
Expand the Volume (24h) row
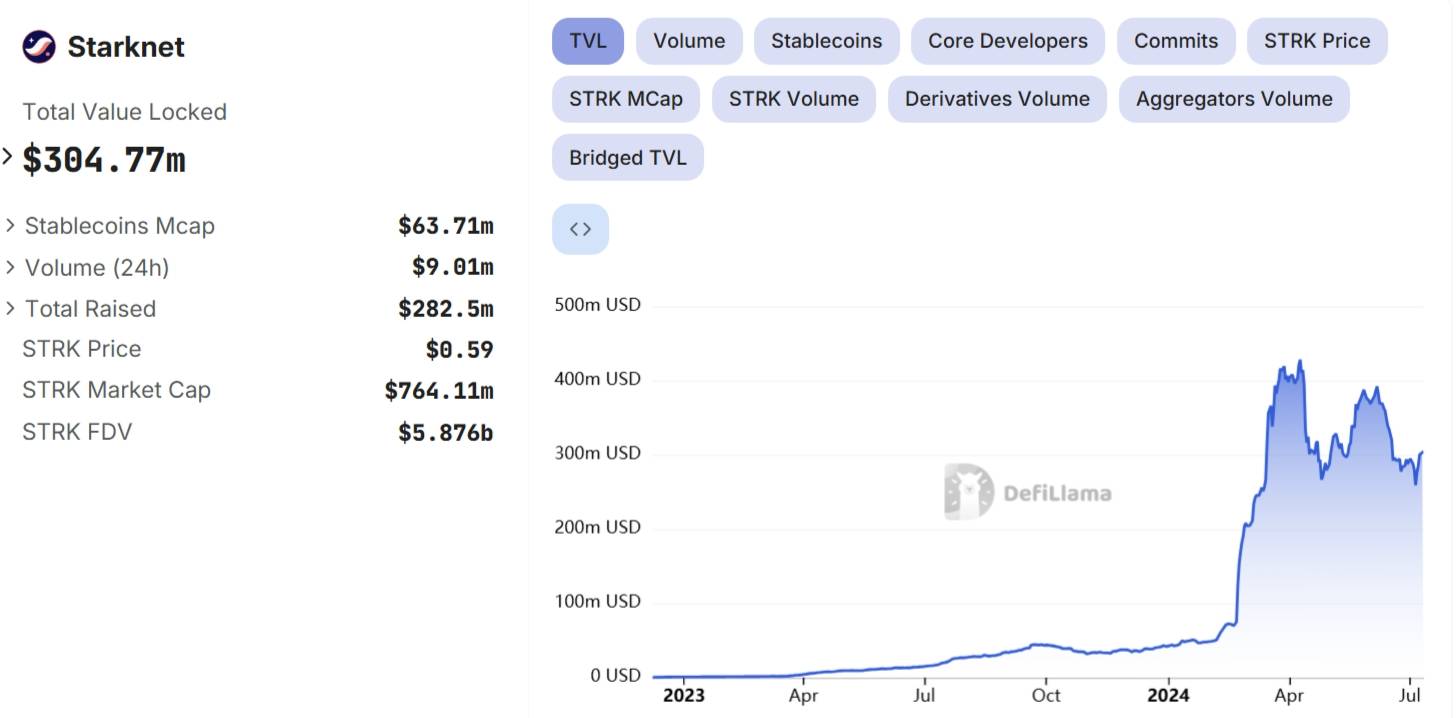click(x=11, y=267)
